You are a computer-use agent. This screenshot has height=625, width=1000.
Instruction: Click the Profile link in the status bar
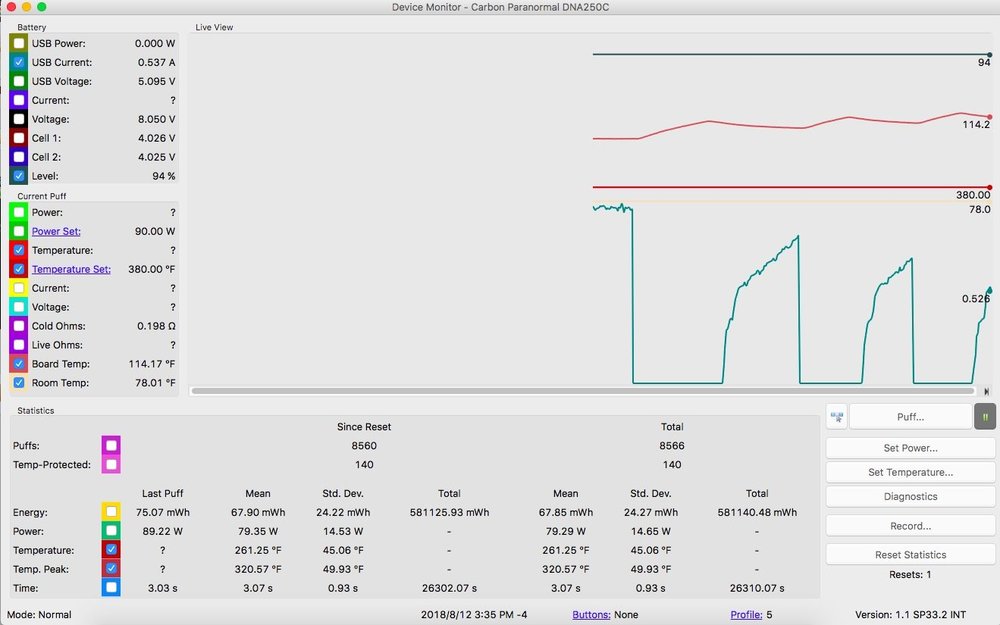[x=746, y=614]
